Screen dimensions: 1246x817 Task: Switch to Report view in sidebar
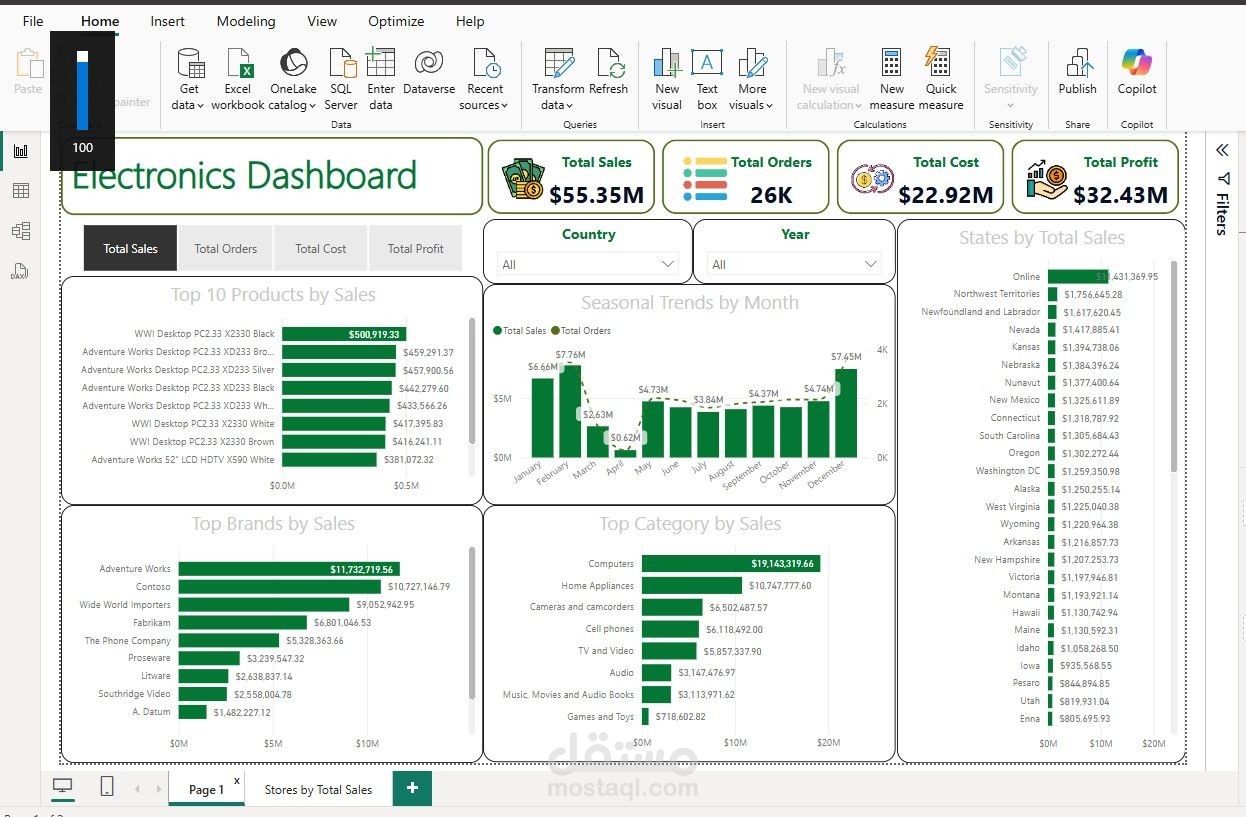(21, 151)
